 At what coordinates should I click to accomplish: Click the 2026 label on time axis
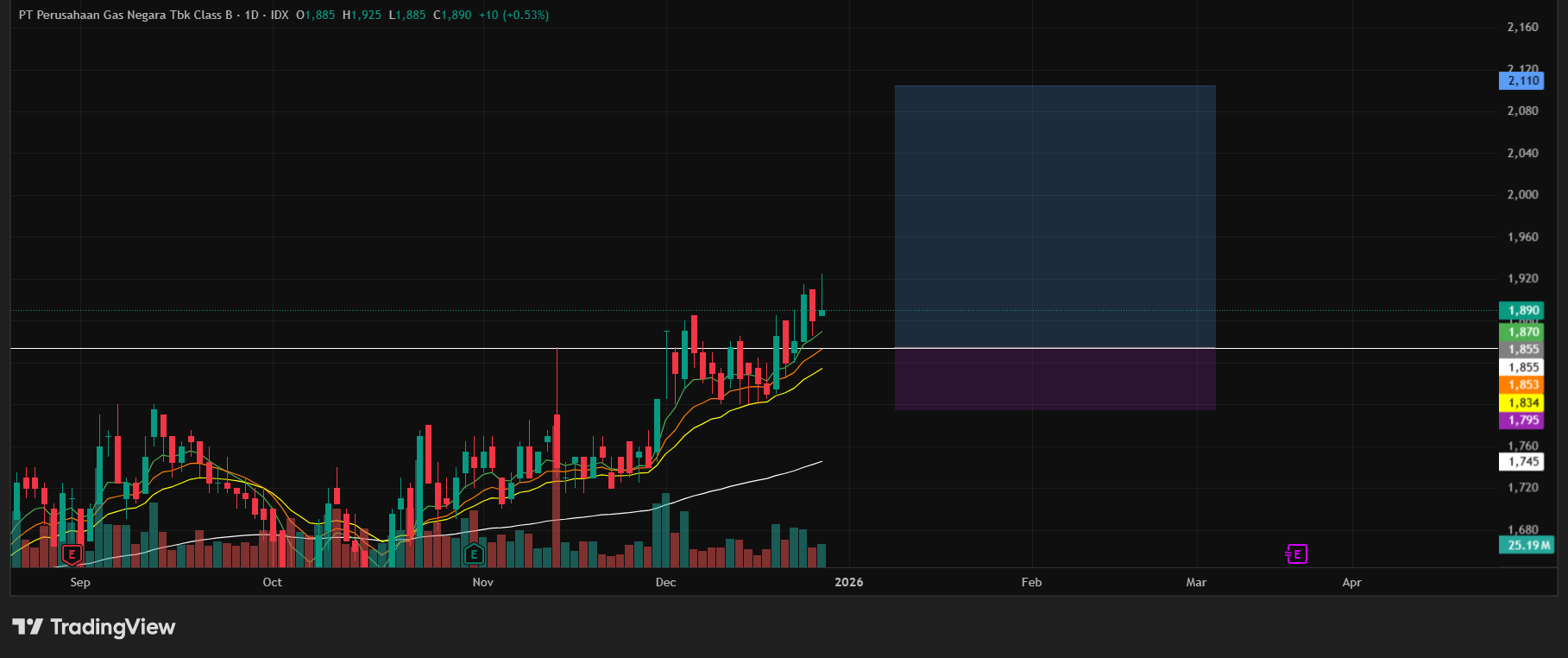(x=848, y=582)
